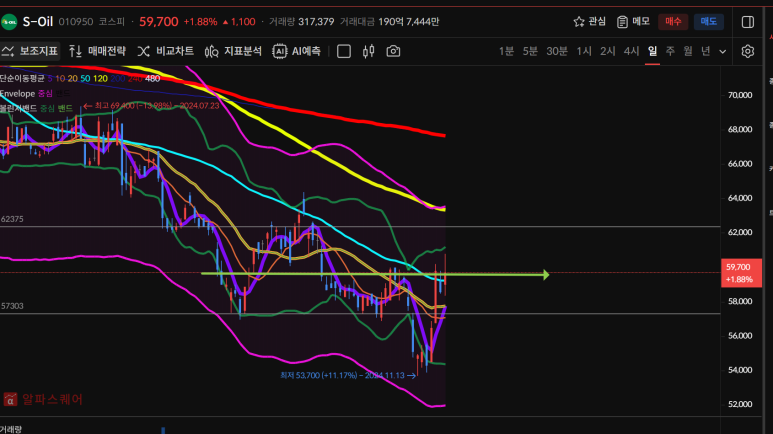The image size is (773, 434).
Task: Click the 최저 53,700 low price annotation
Action: pos(348,375)
